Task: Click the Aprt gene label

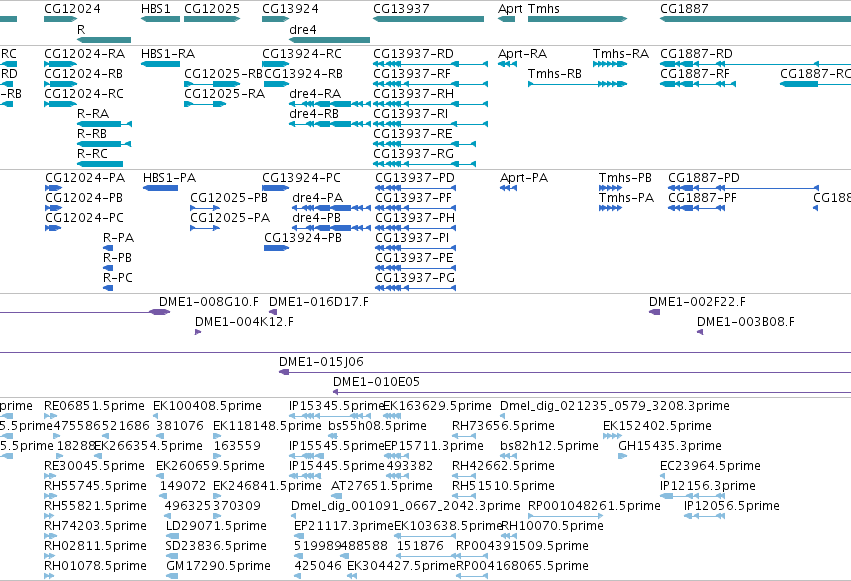Action: [x=510, y=9]
